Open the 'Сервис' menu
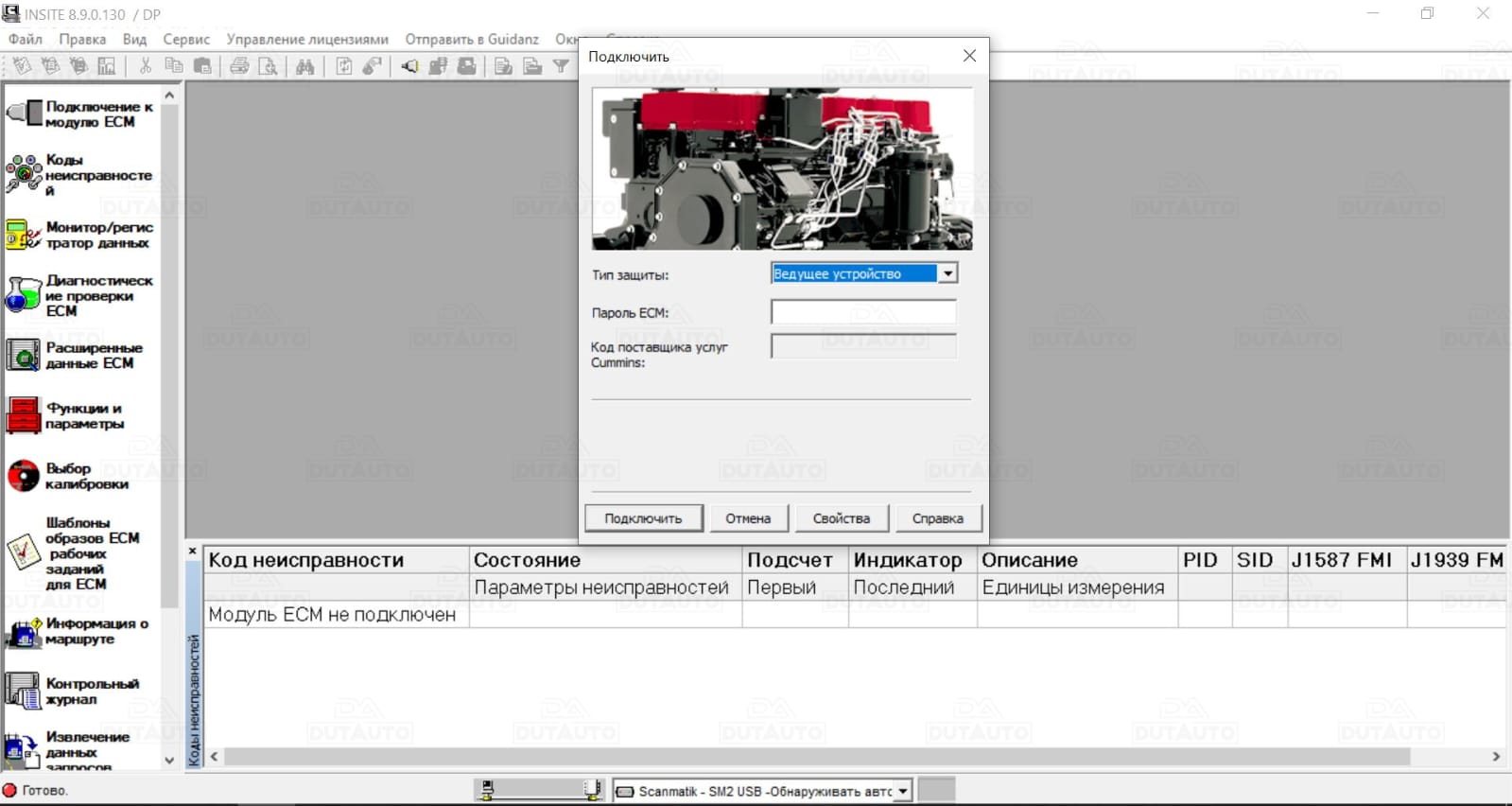Screen dimensions: 1512x806 pyautogui.click(x=186, y=39)
